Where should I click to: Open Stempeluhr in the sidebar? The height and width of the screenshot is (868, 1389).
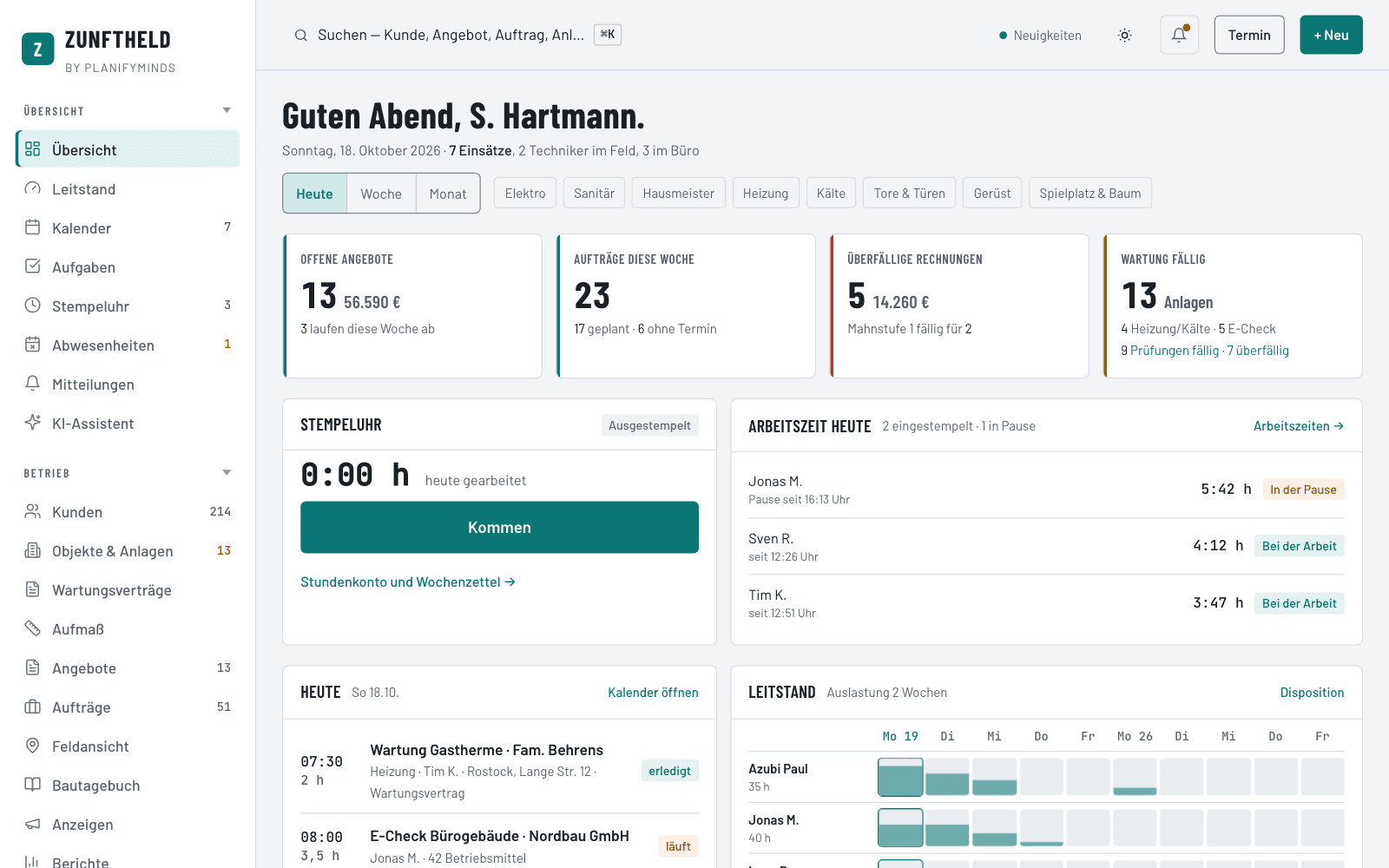click(128, 306)
